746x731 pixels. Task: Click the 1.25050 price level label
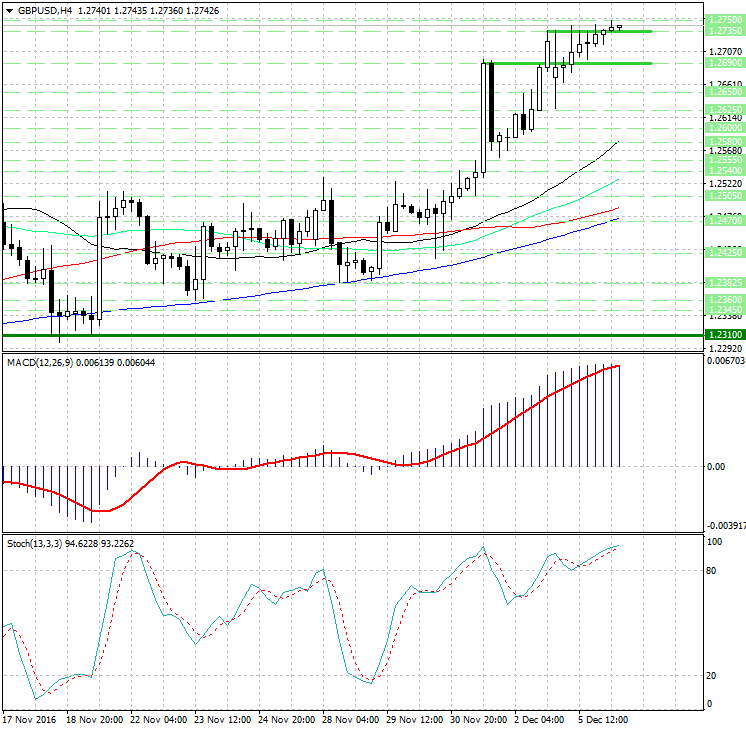[725, 196]
